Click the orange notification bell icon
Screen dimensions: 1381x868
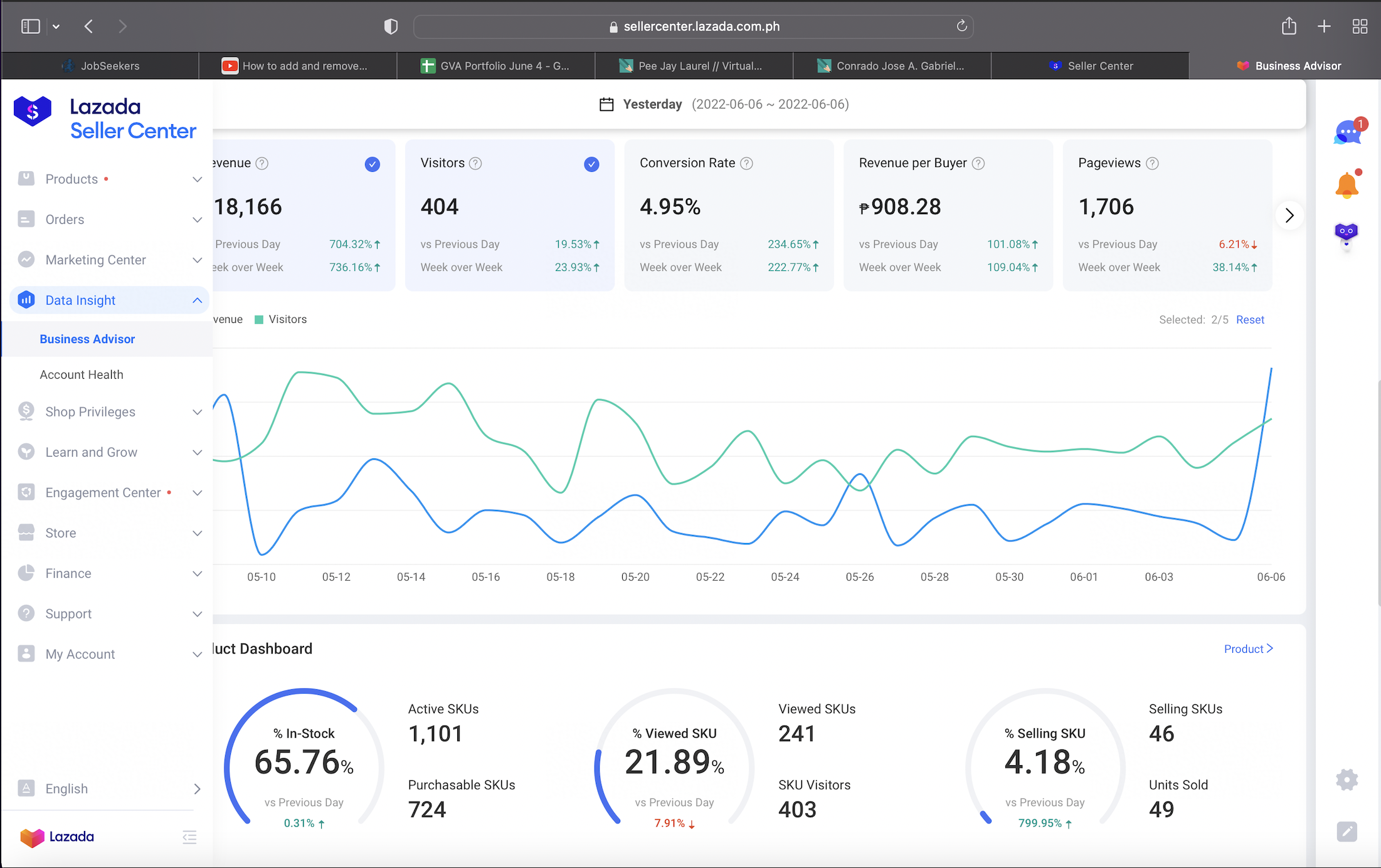[1347, 185]
